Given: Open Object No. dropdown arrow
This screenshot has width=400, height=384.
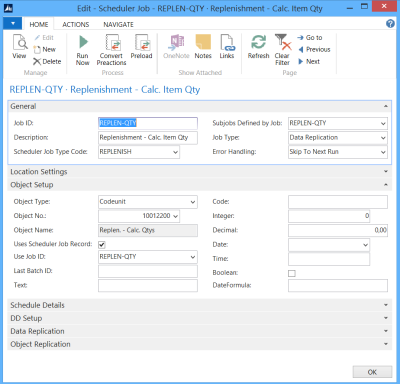Looking at the screenshot, I should 176,216.
